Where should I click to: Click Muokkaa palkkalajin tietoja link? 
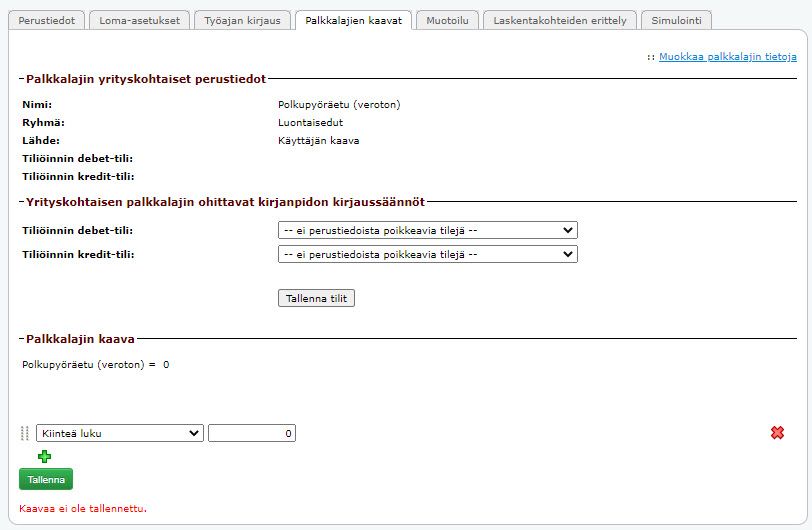(728, 57)
